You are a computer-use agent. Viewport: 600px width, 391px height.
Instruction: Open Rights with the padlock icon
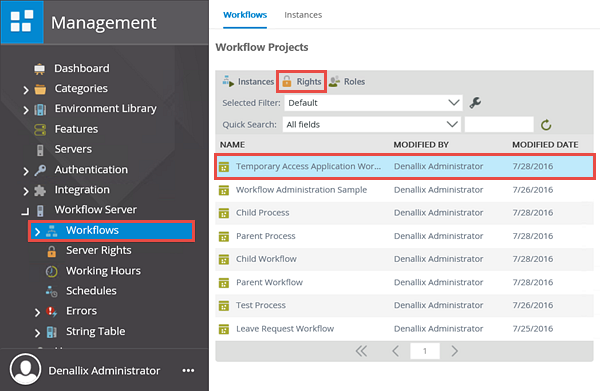click(302, 81)
